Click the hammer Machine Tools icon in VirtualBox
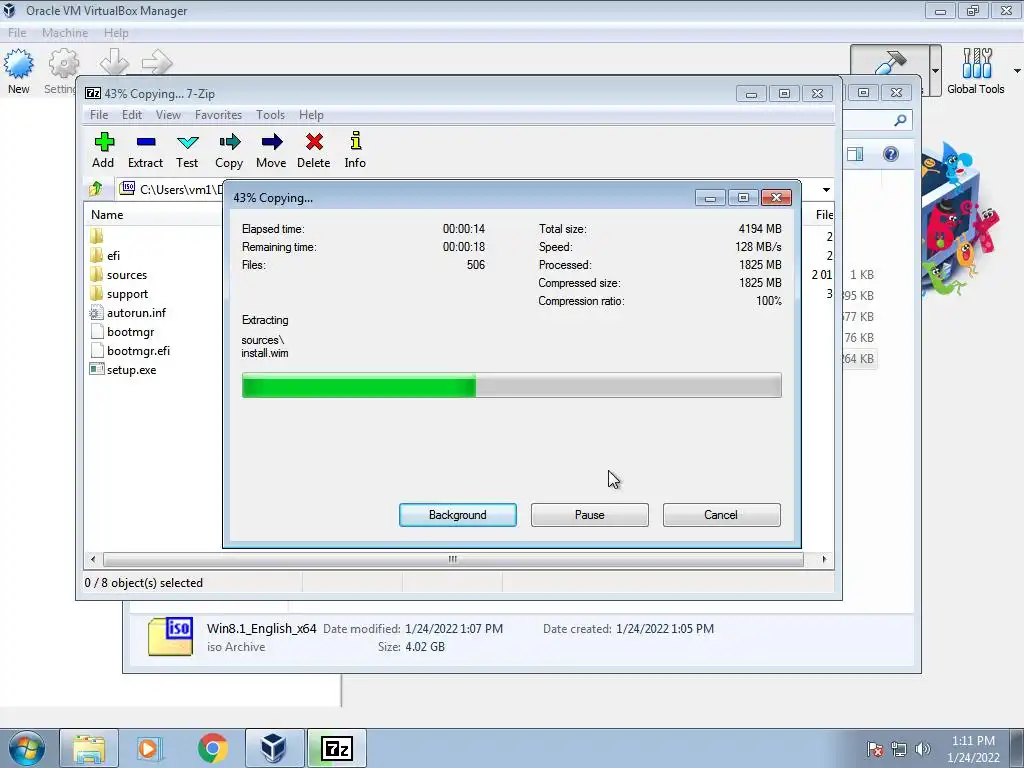 [x=890, y=63]
